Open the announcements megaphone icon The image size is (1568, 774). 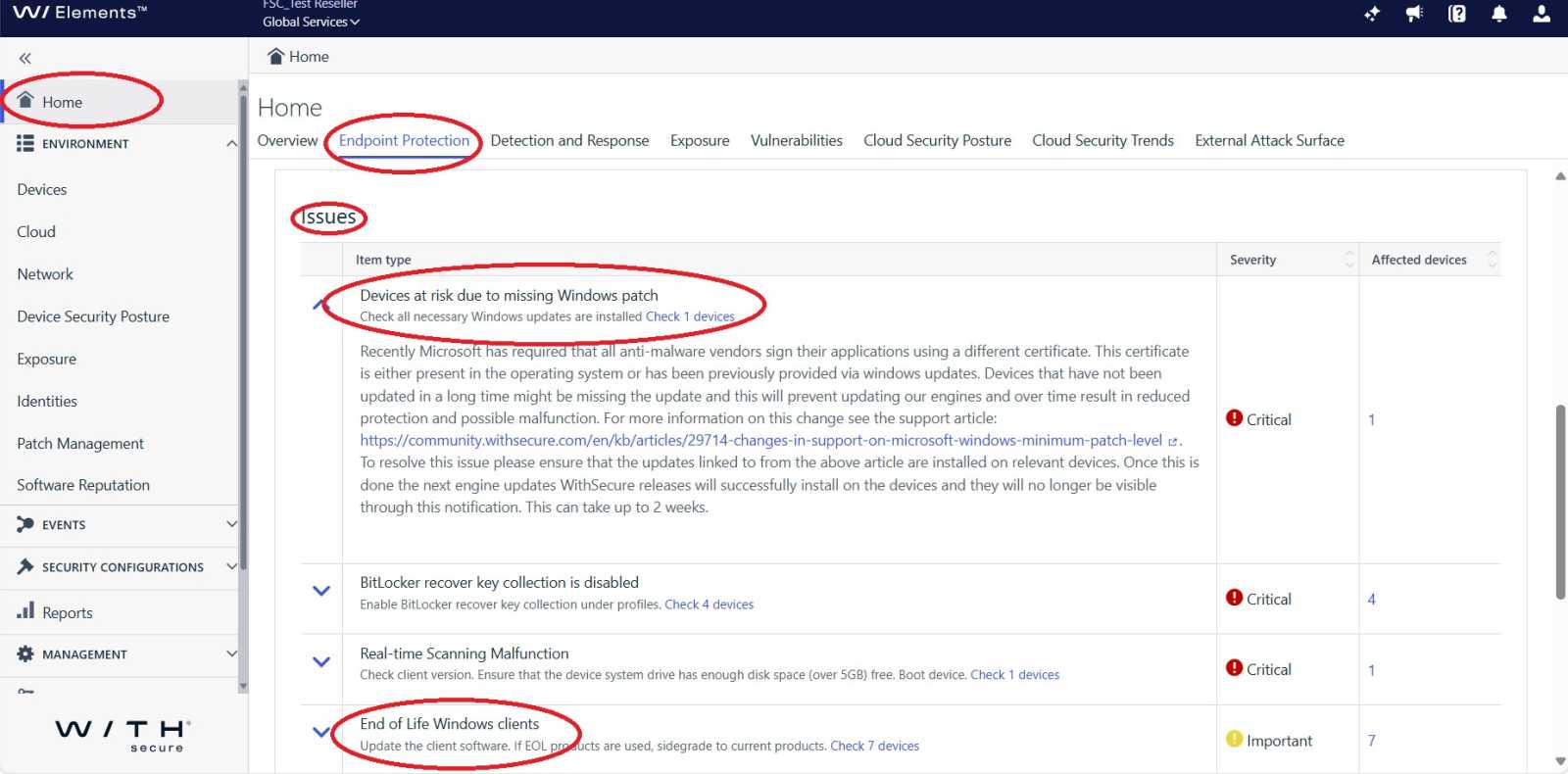1414,14
